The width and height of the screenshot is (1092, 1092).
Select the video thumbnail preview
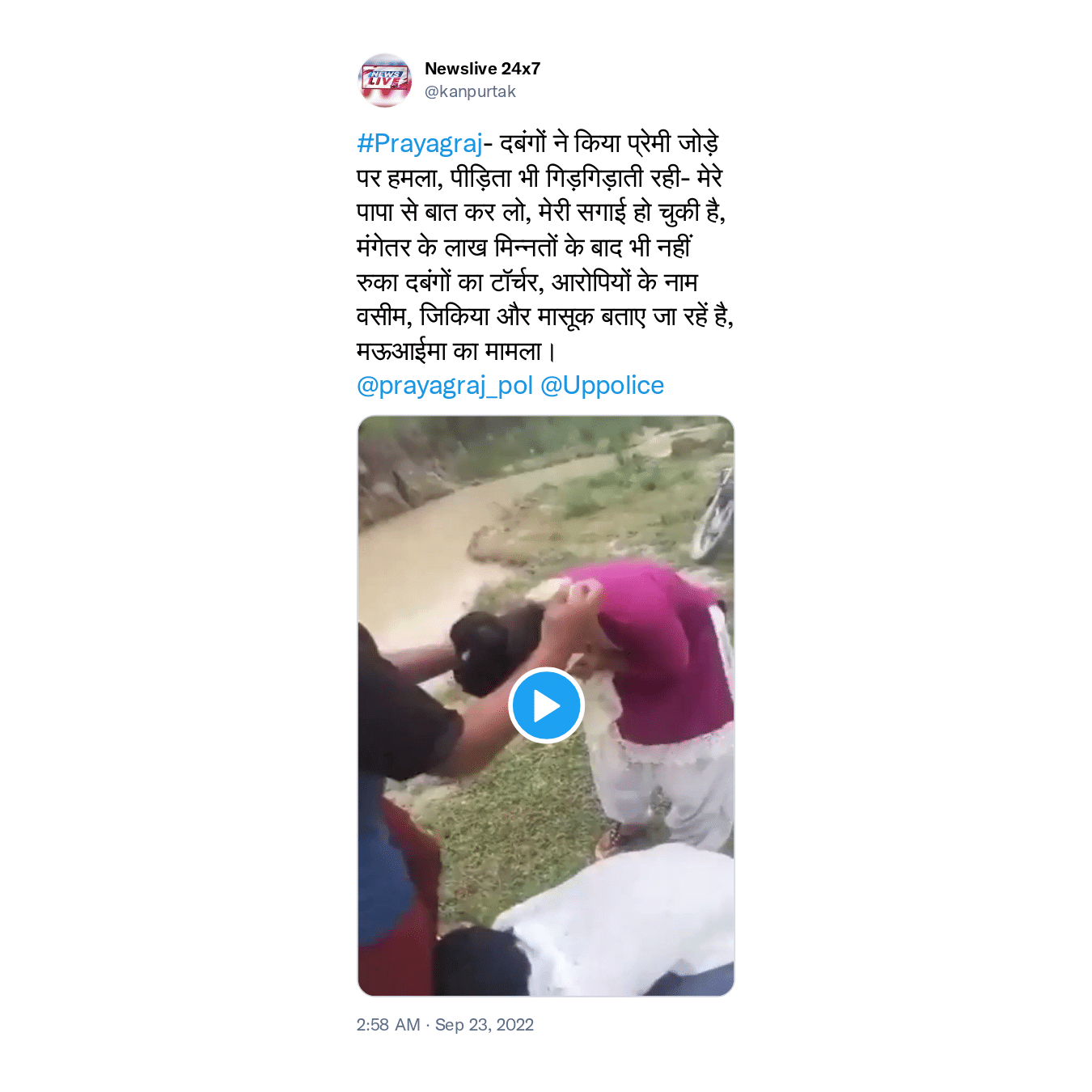546,706
